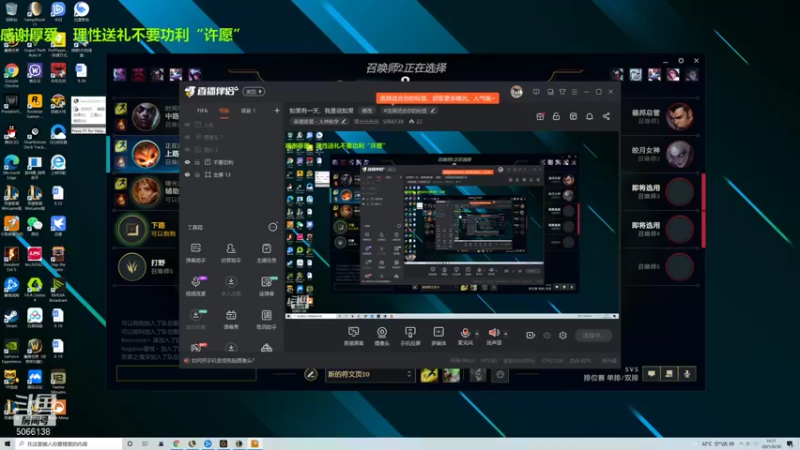Select the 皎月女神 enemy champion row
This screenshot has width=800, height=450.
click(662, 154)
